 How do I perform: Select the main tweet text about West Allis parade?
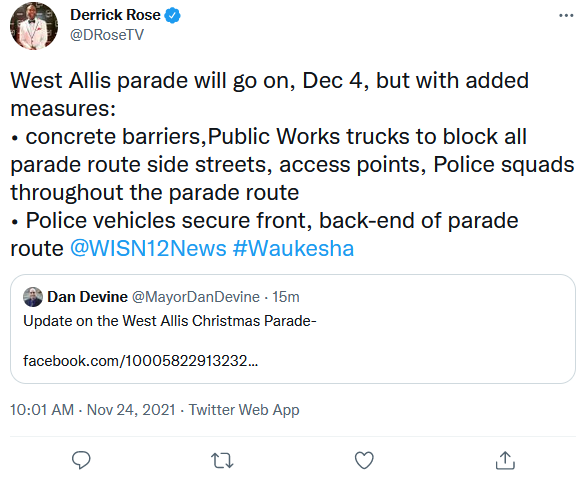click(292, 164)
